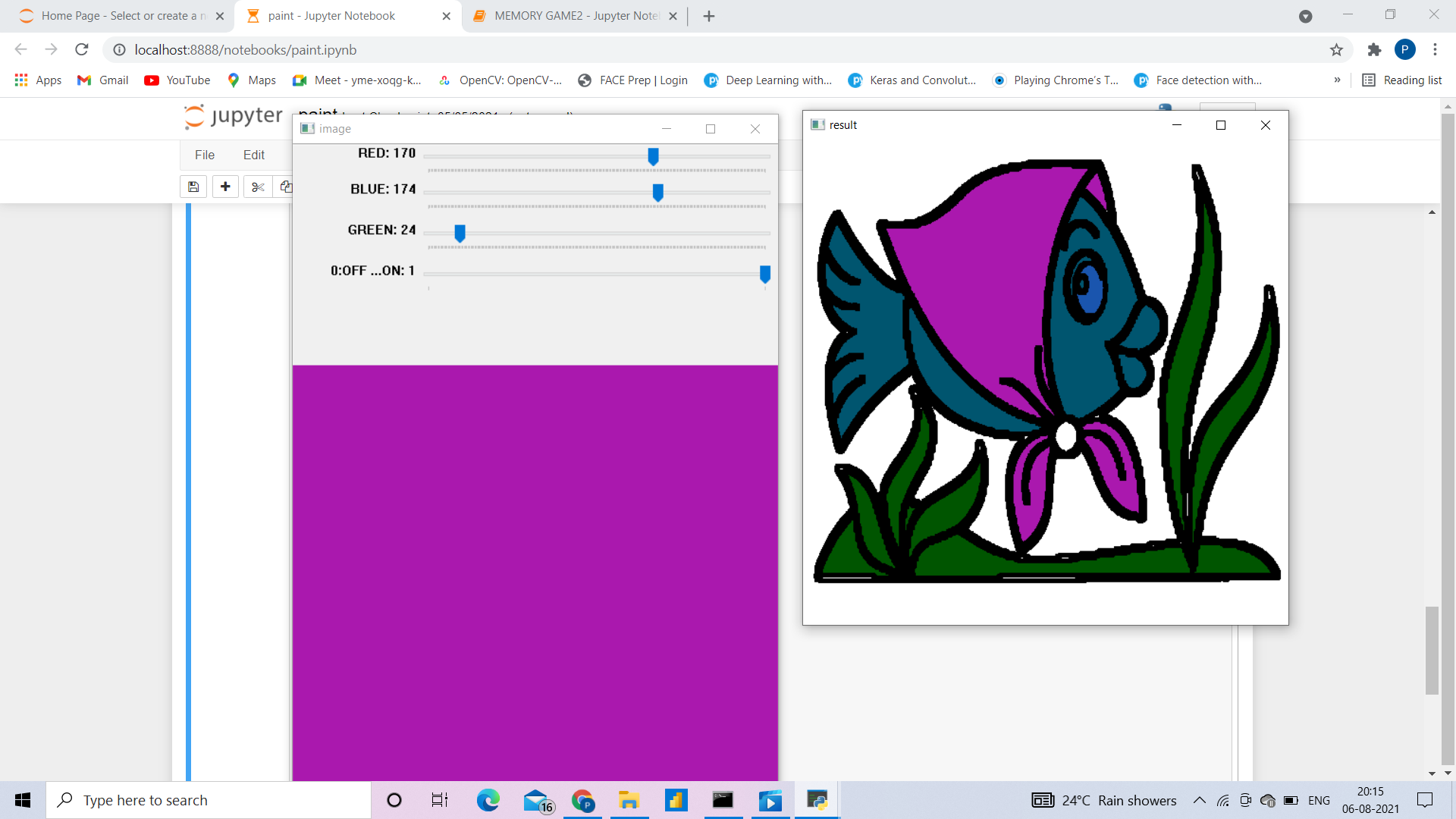Toggle the 0:OFF ...ON trackbar
This screenshot has width=1456, height=819.
[765, 275]
